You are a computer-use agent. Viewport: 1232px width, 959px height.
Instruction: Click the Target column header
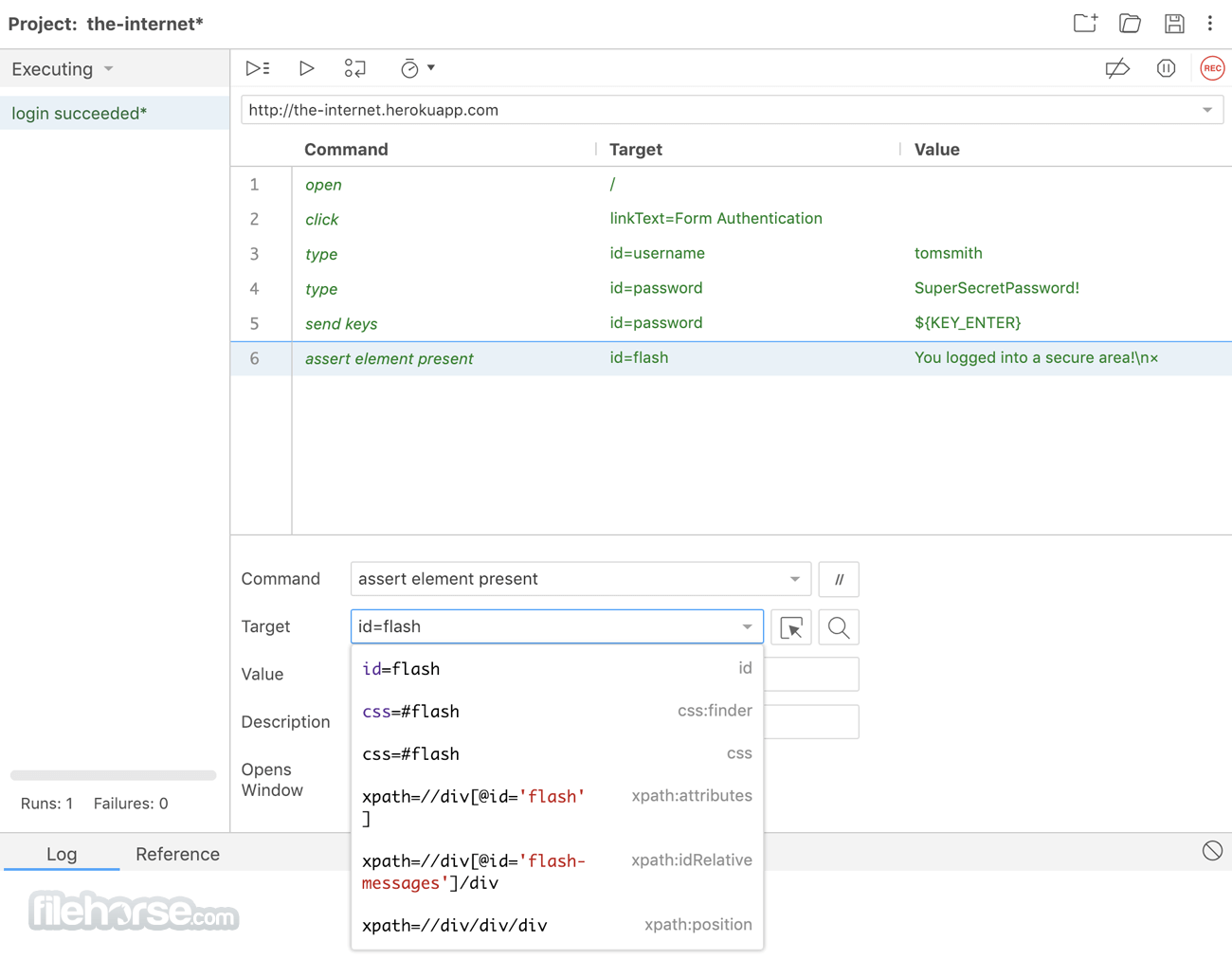[x=635, y=150]
